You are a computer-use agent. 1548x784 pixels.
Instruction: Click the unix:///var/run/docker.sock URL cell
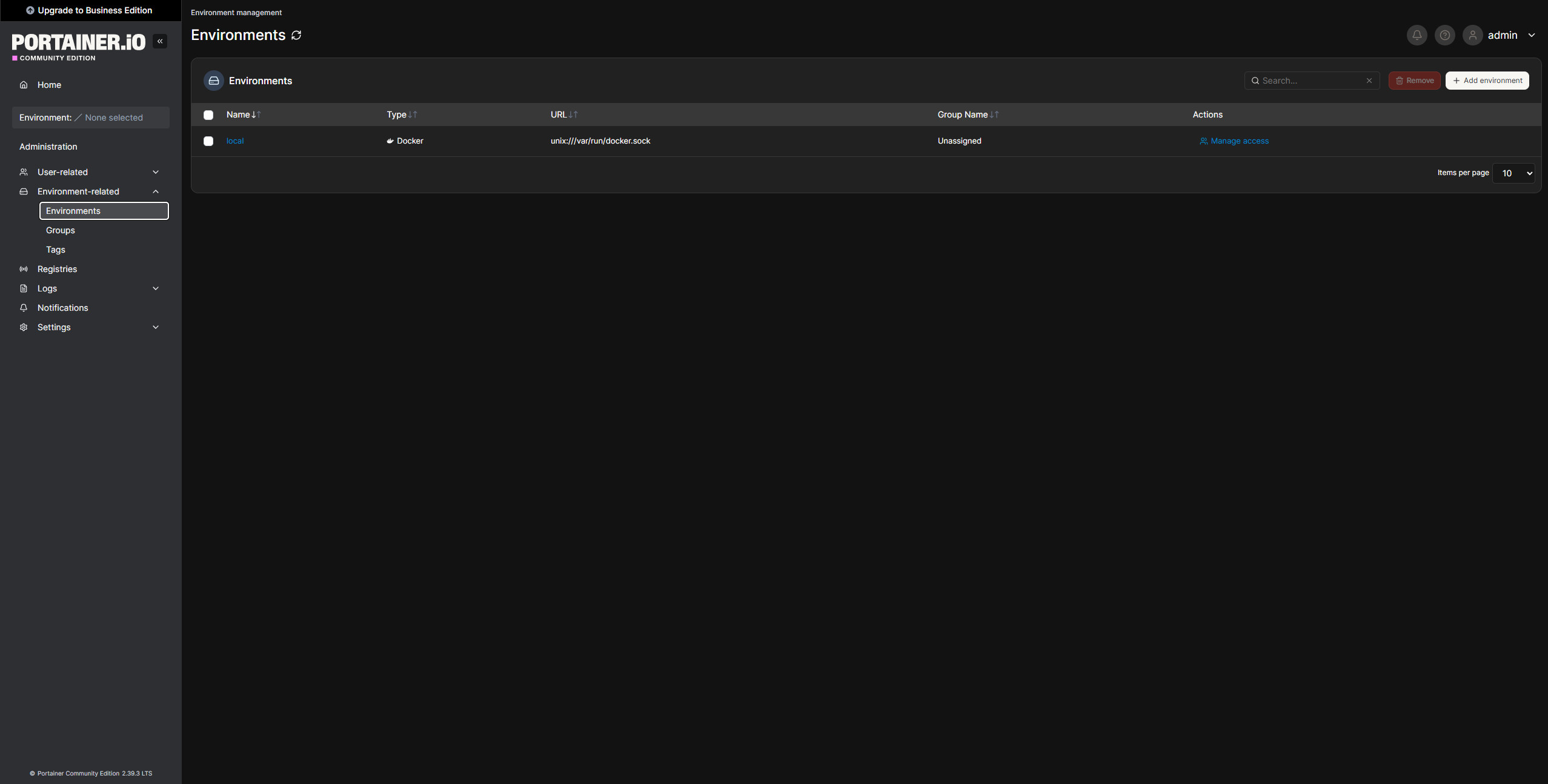(600, 141)
